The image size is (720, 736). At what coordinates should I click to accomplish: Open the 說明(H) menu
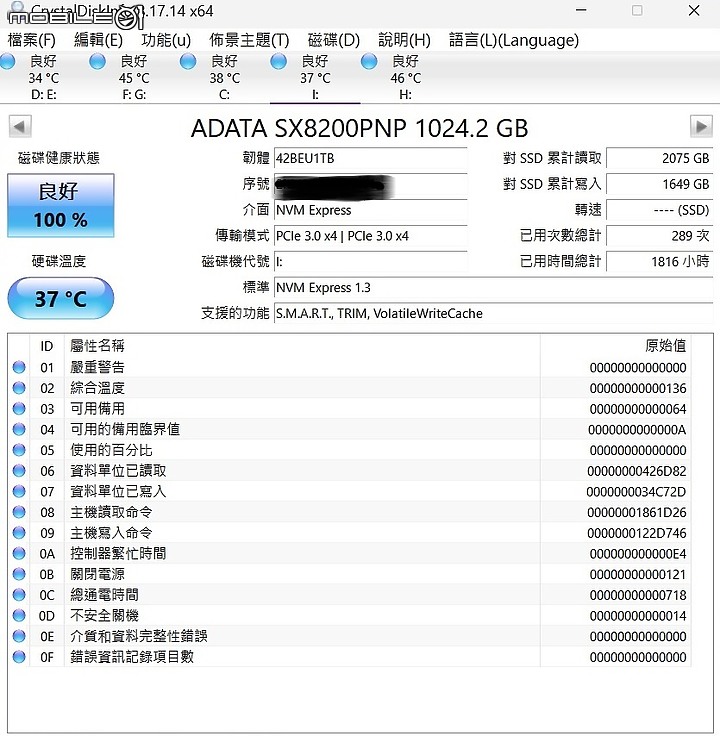click(404, 40)
